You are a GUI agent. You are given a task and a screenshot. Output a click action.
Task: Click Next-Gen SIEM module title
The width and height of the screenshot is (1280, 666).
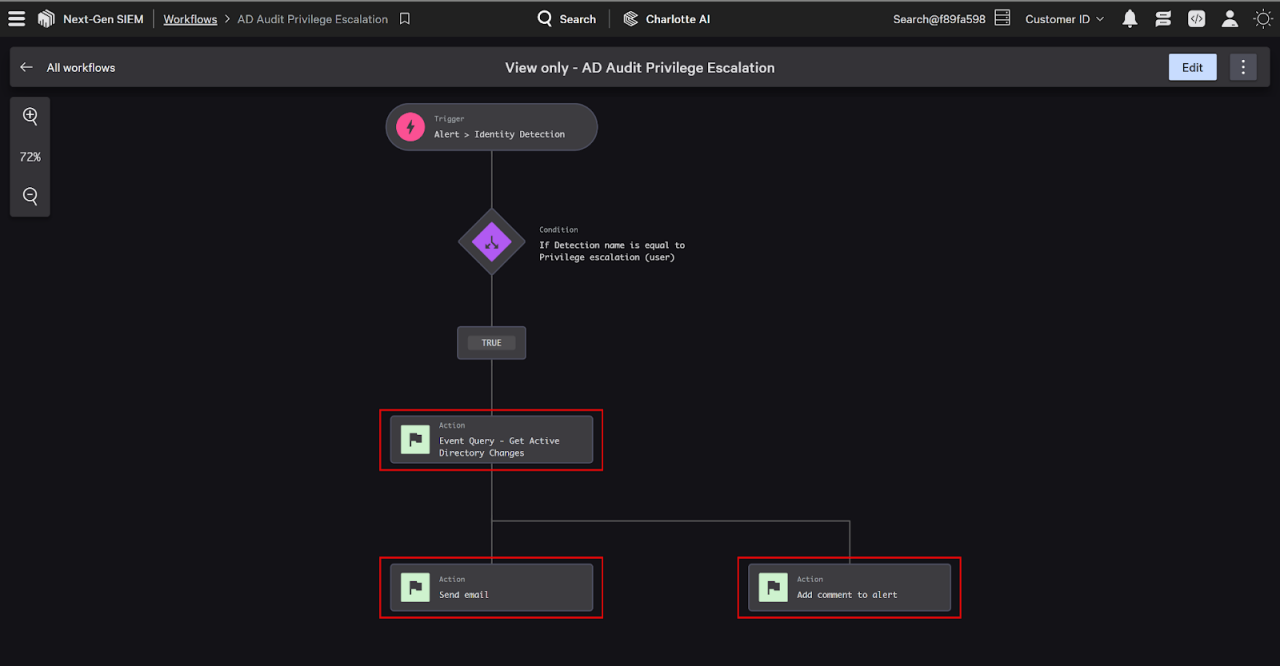[x=103, y=19]
